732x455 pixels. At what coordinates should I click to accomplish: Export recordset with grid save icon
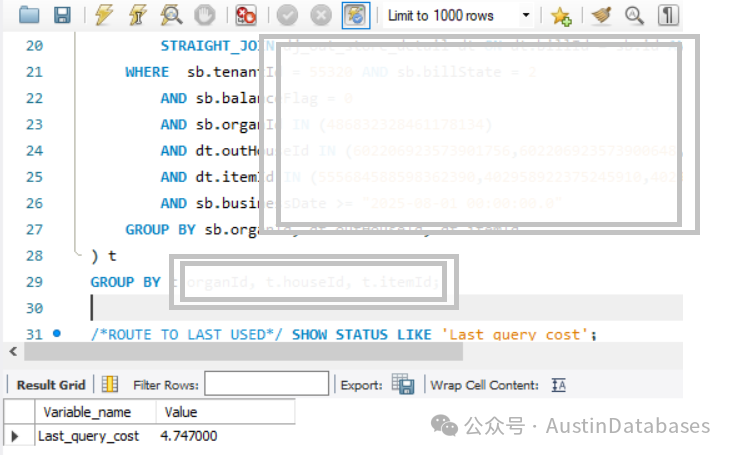click(x=402, y=384)
